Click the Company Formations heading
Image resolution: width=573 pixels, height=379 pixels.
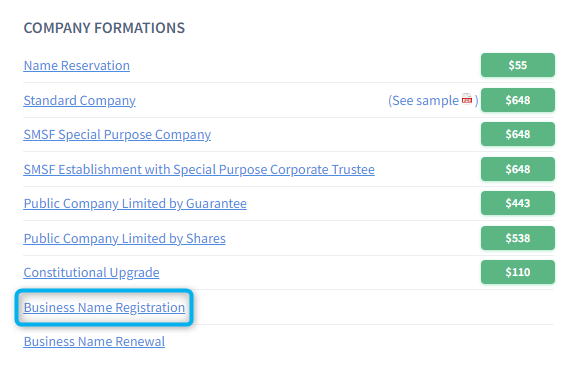click(104, 28)
